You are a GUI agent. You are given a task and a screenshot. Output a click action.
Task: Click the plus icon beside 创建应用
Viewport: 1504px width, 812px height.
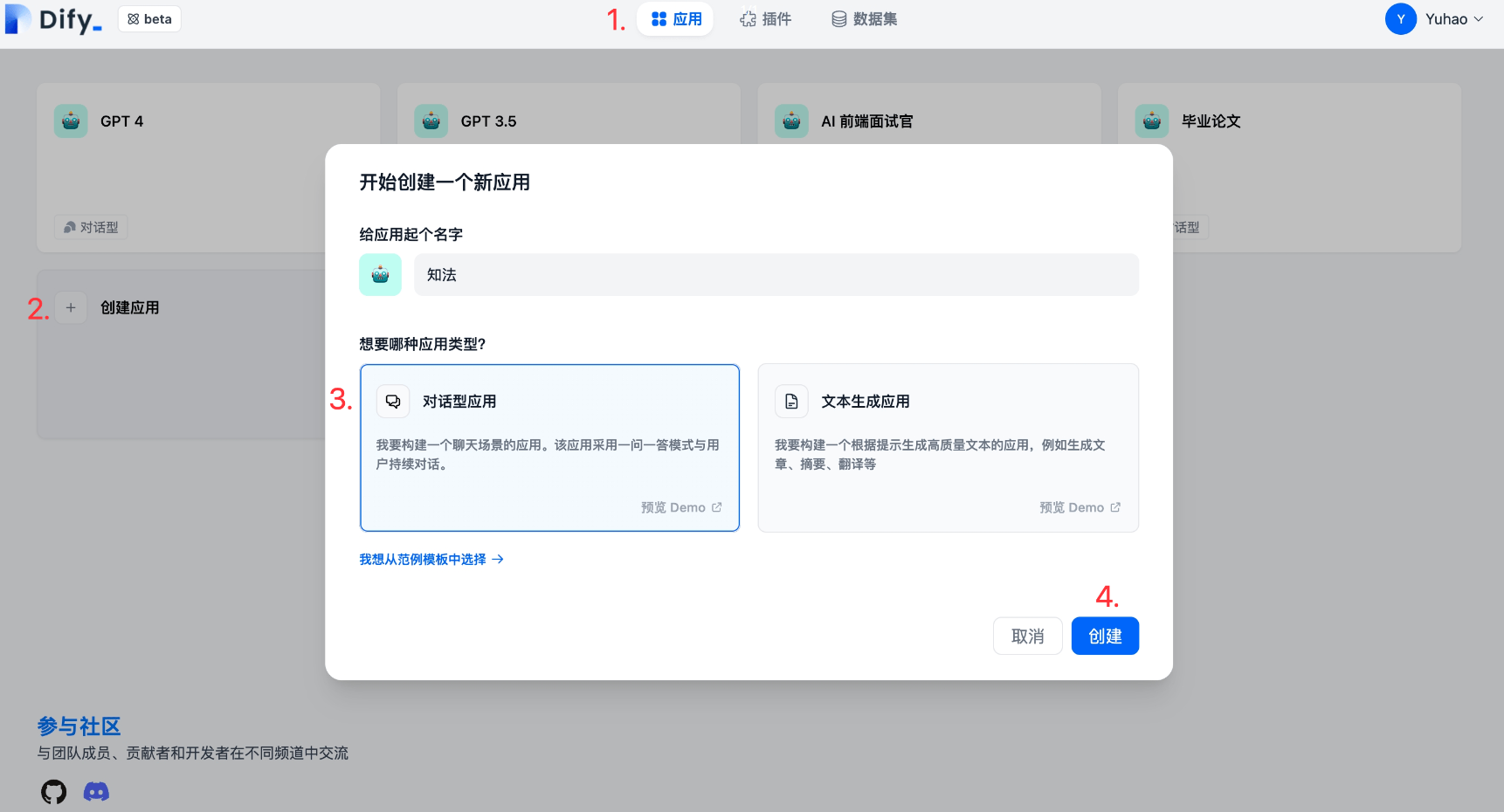[71, 307]
